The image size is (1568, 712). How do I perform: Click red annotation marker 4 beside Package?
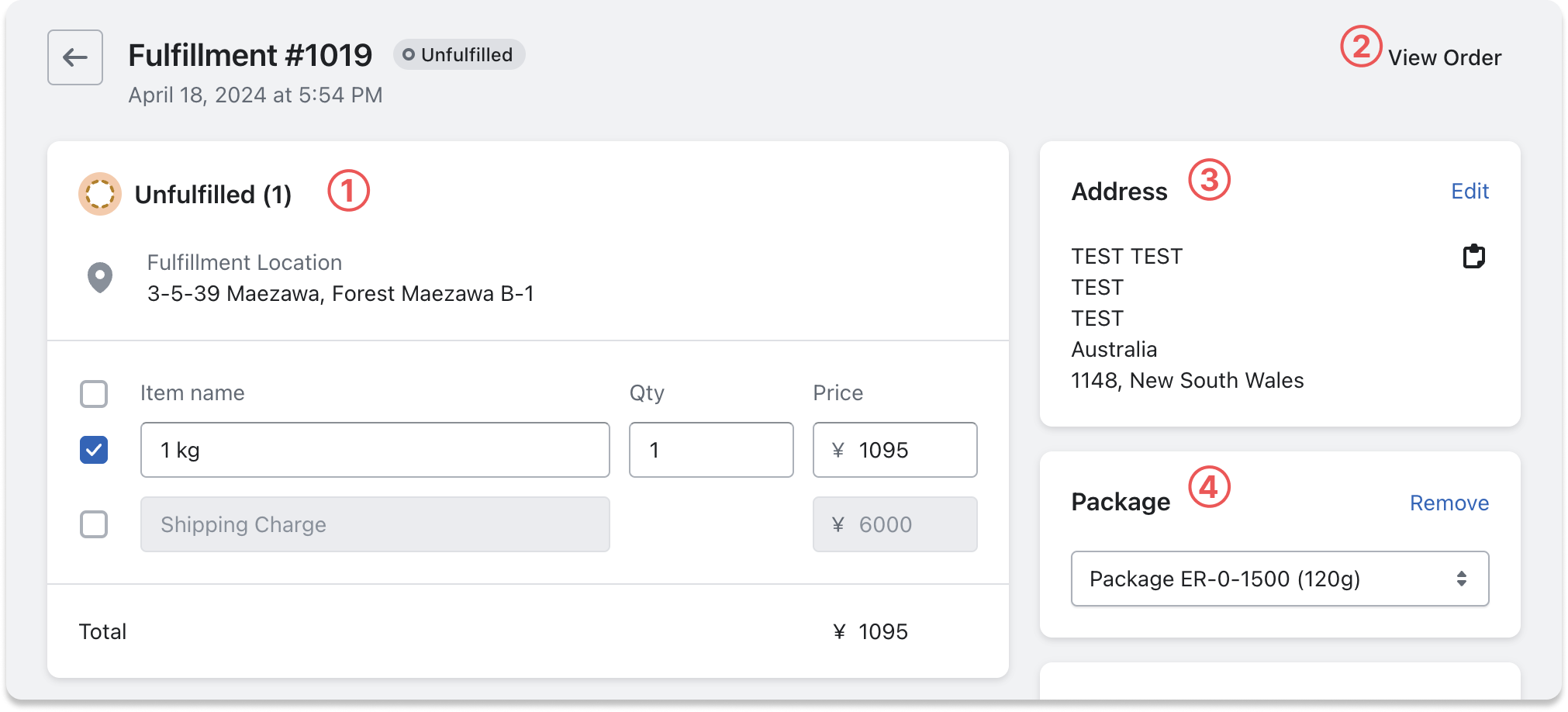pos(1209,487)
